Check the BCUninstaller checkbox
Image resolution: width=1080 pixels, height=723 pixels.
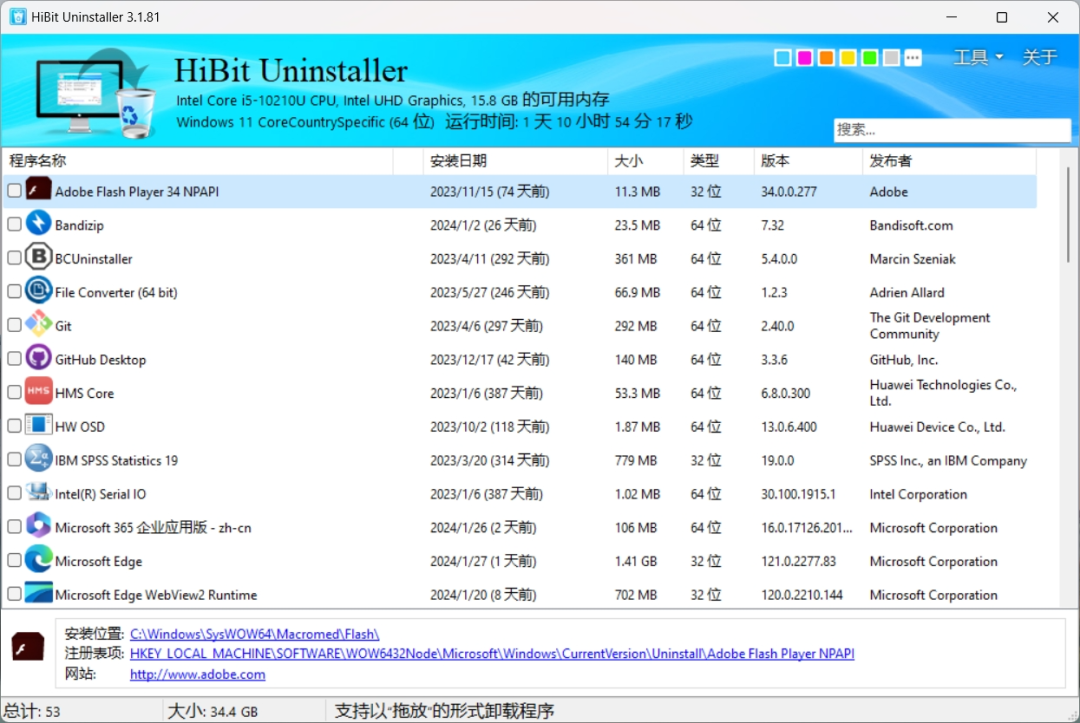14,258
